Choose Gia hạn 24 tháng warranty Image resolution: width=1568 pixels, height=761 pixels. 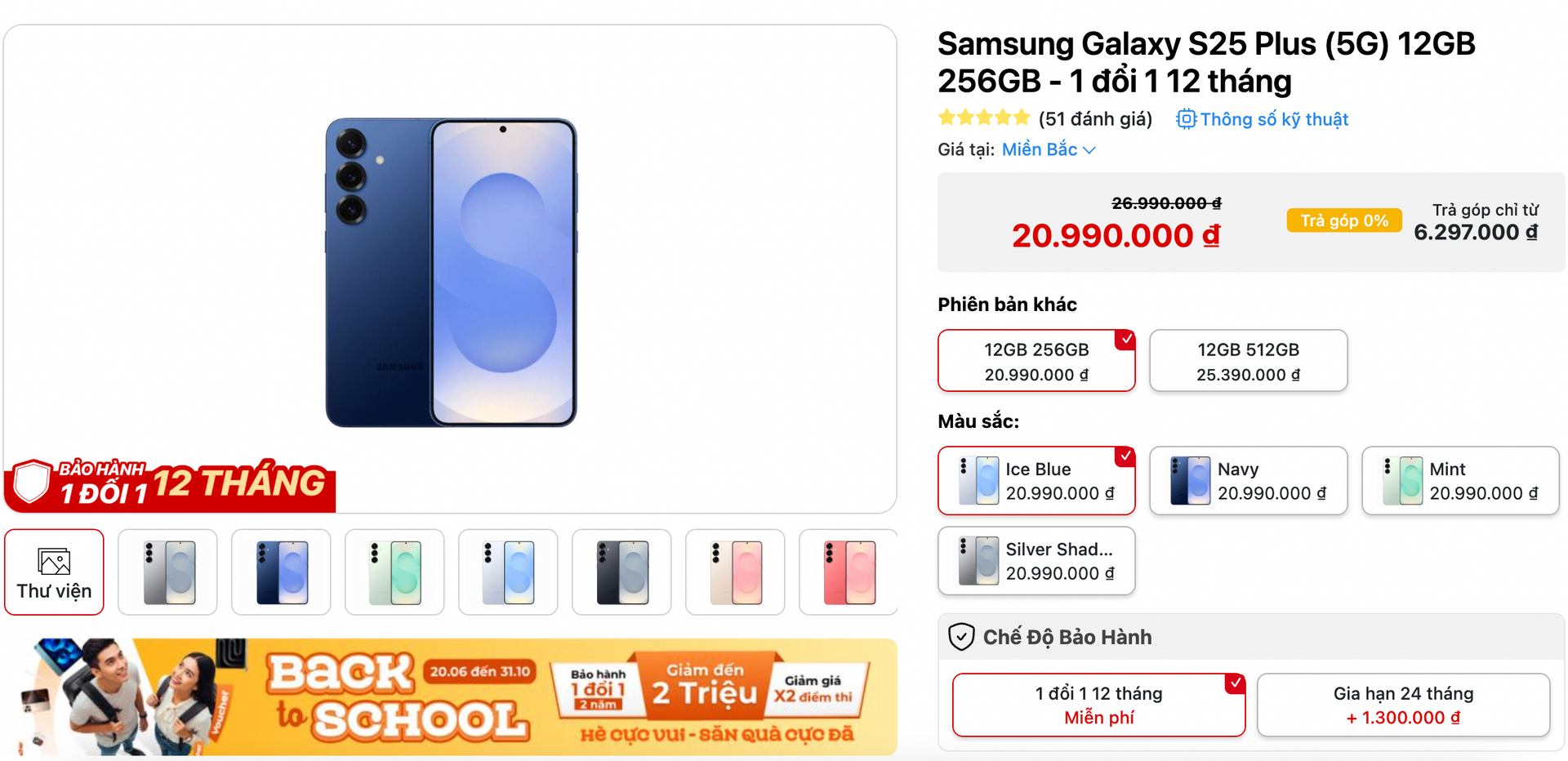[x=1403, y=705]
